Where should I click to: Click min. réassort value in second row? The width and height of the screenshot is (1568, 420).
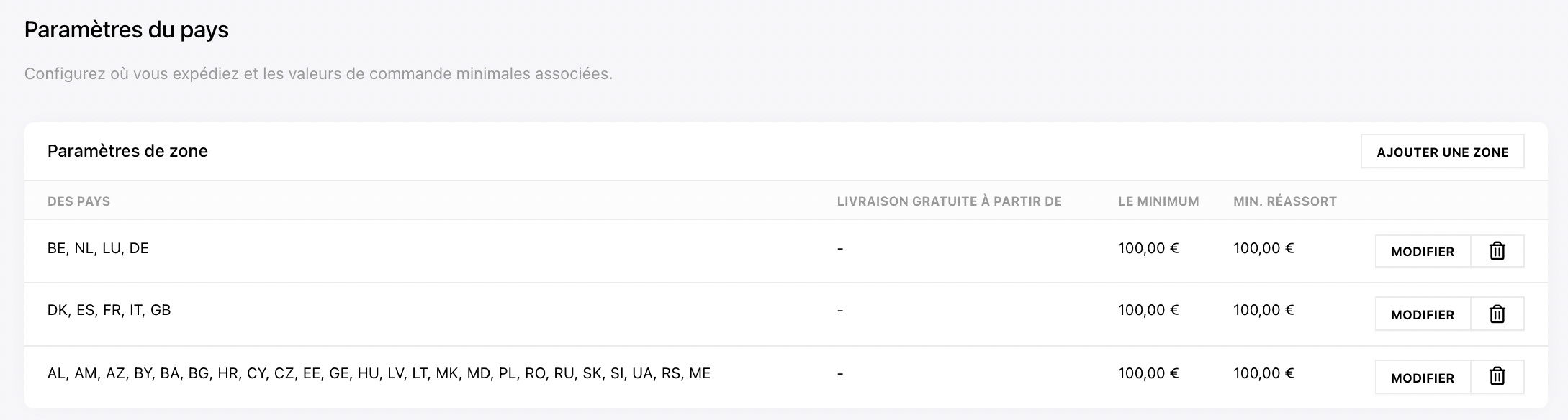point(1263,310)
